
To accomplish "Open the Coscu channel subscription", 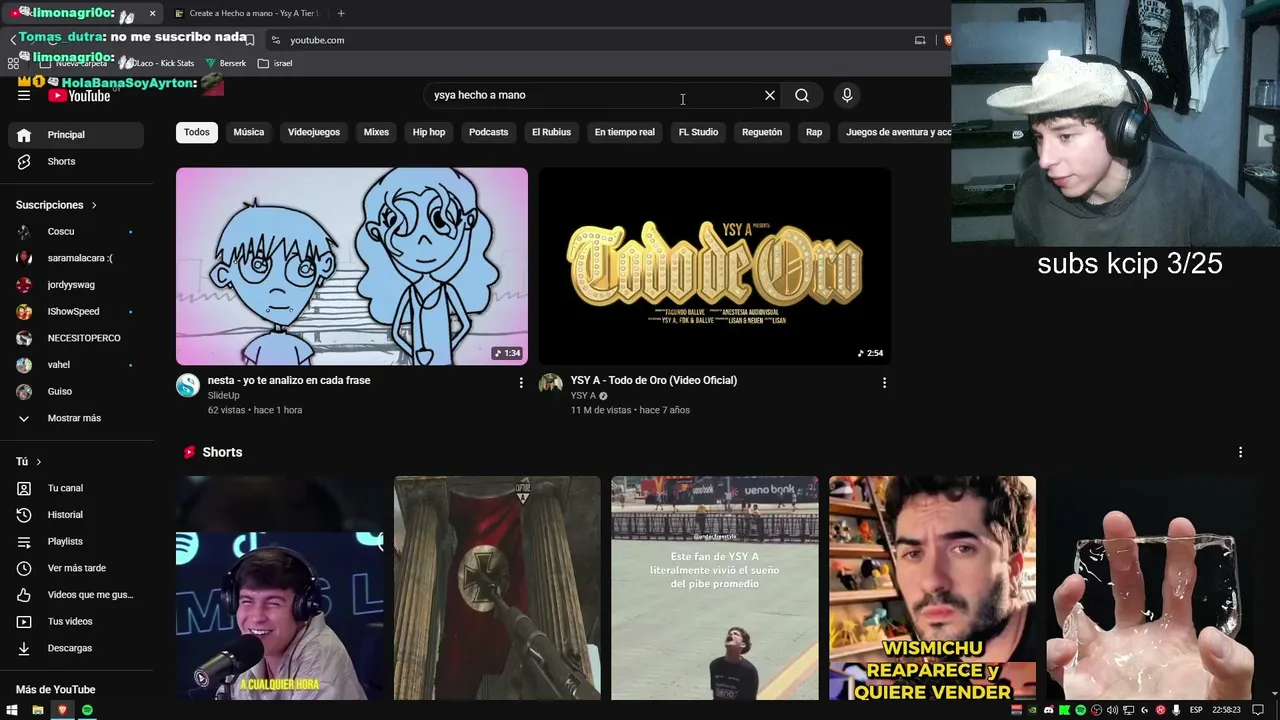I will (78, 231).
